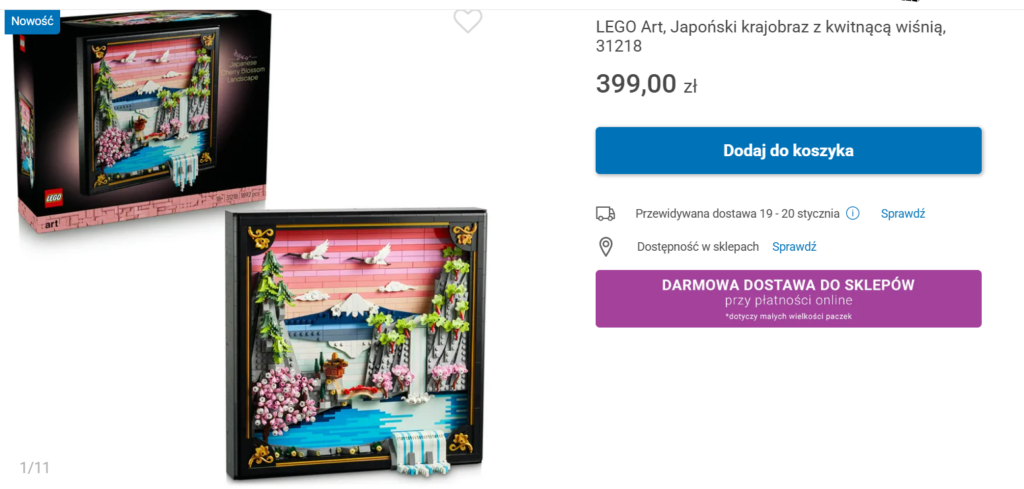
Task: Enlarge the built cherry blossom frame image
Action: click(356, 343)
